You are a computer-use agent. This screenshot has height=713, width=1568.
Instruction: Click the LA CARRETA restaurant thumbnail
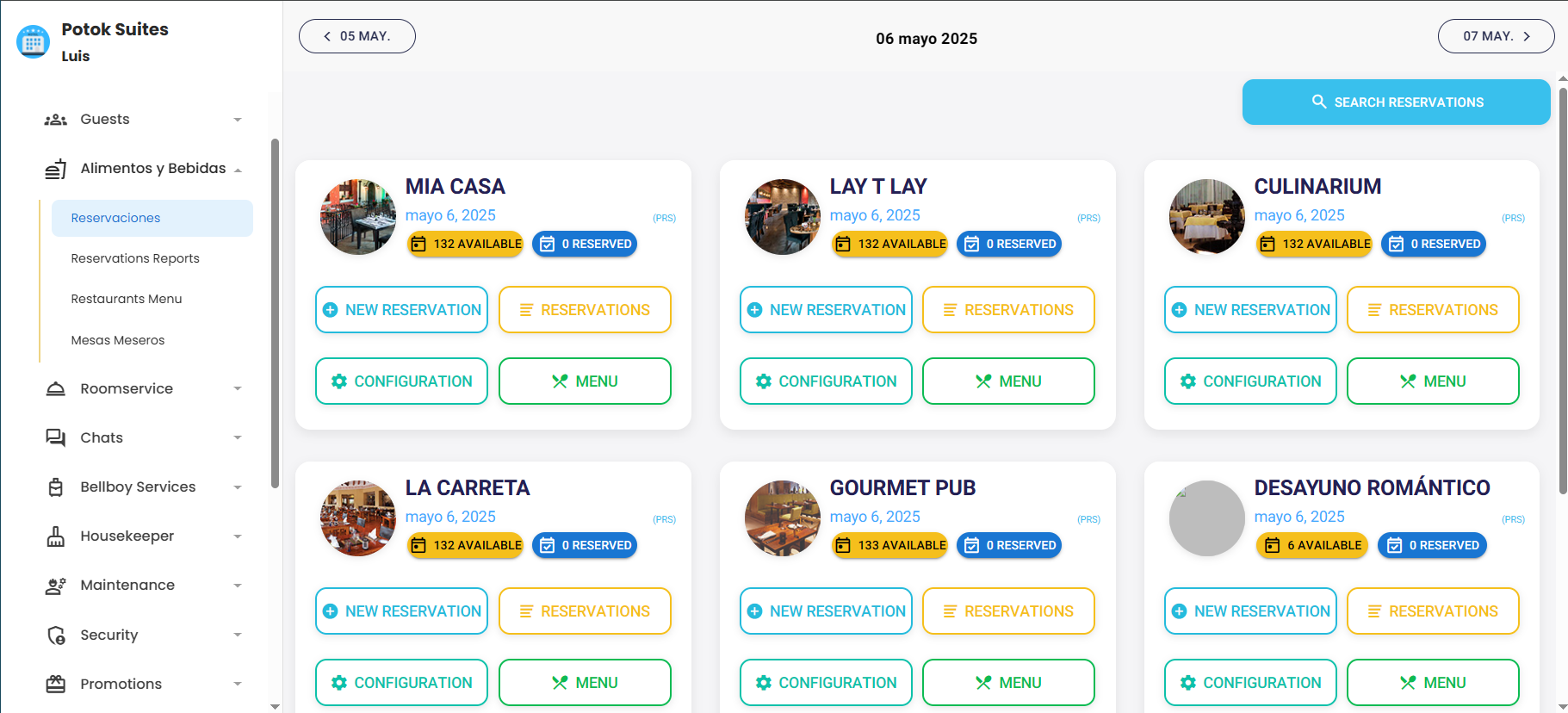[358, 518]
